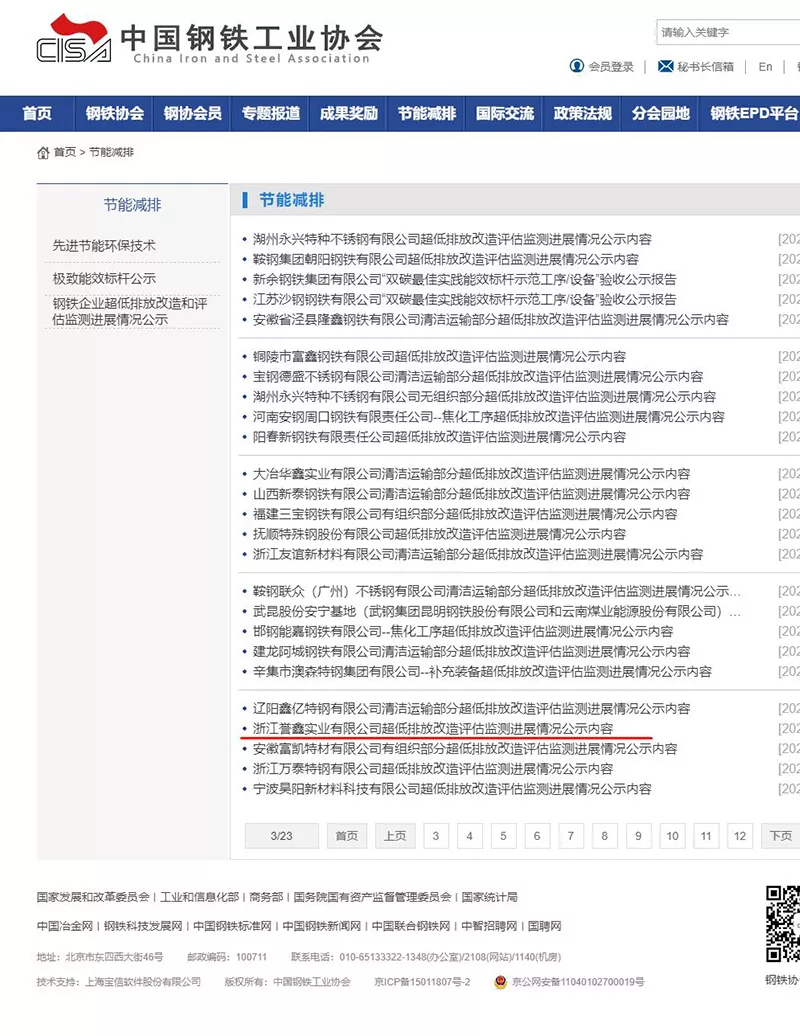Image resolution: width=800 pixels, height=1036 pixels.
Task: Open the 福建三宝钢铁 notice
Action: pos(464,514)
